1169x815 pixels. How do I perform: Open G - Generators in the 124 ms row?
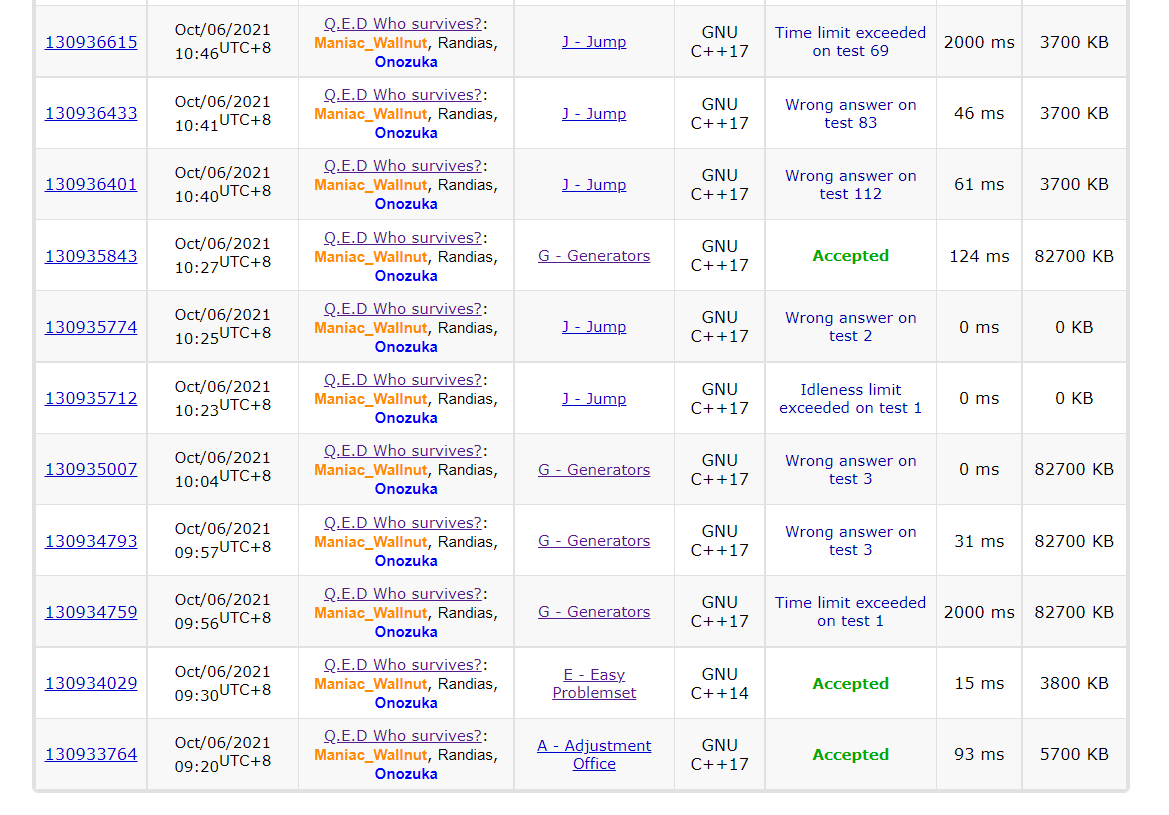click(594, 256)
